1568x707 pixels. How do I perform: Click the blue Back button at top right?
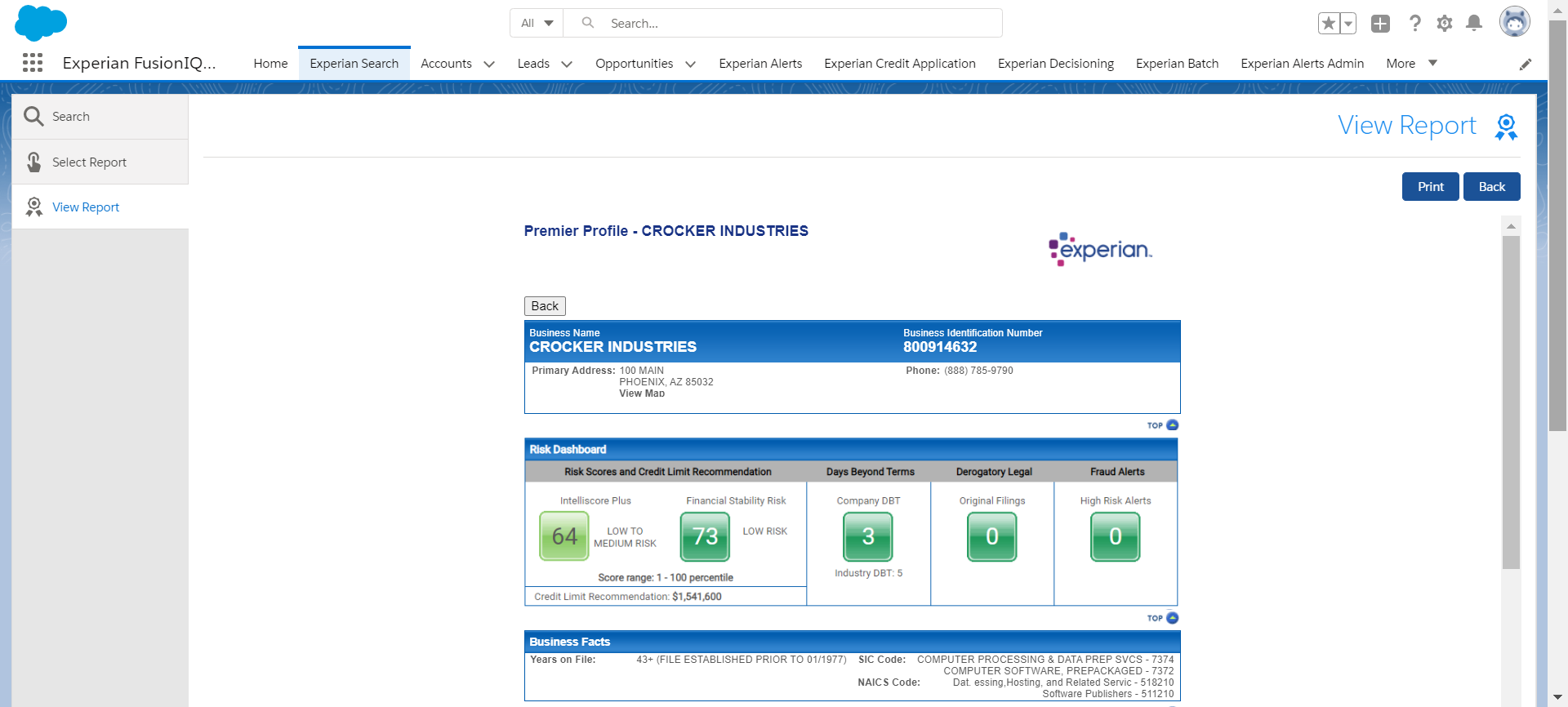pyautogui.click(x=1491, y=186)
